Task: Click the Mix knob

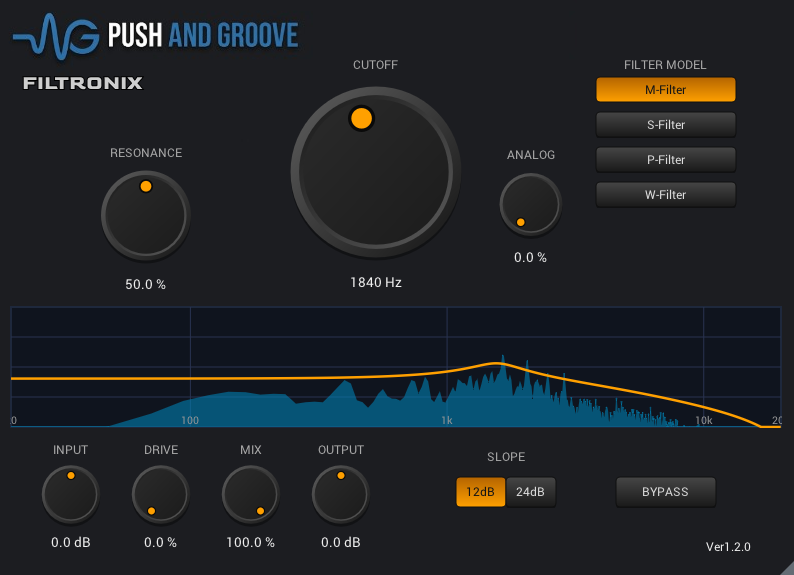Action: 251,495
